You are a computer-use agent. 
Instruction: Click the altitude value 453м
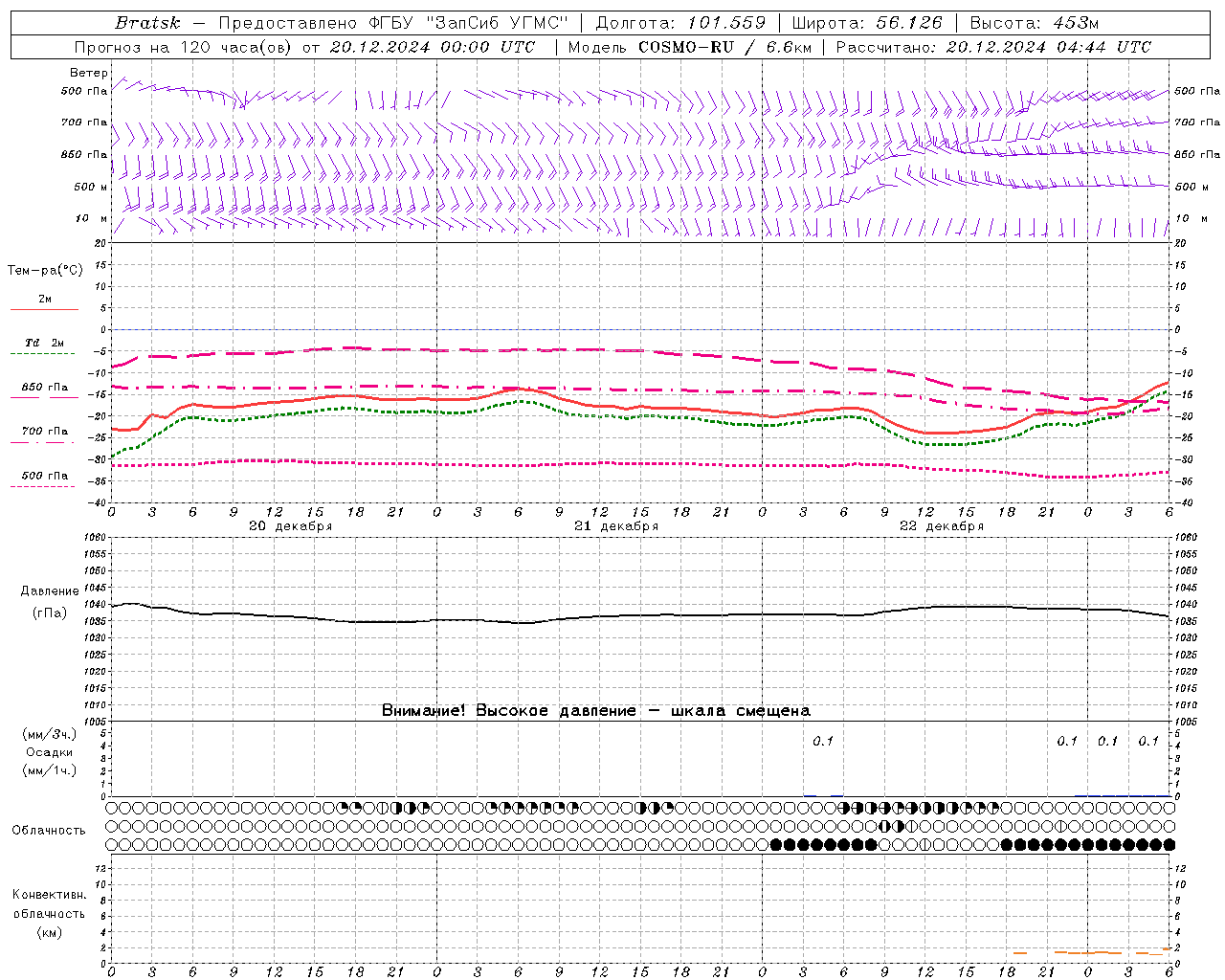[1074, 23]
